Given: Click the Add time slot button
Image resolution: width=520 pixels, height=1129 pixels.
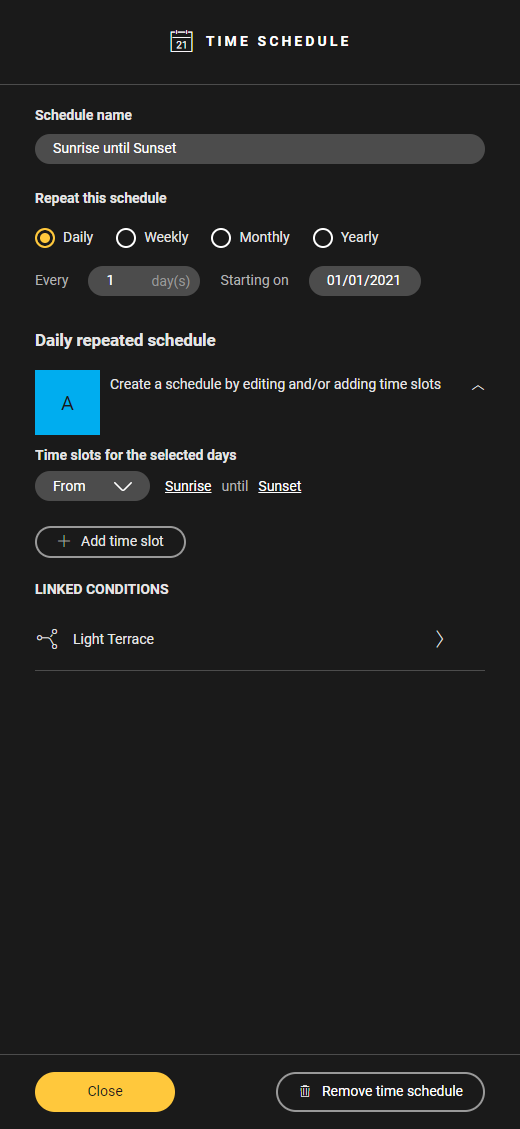Looking at the screenshot, I should tap(110, 541).
